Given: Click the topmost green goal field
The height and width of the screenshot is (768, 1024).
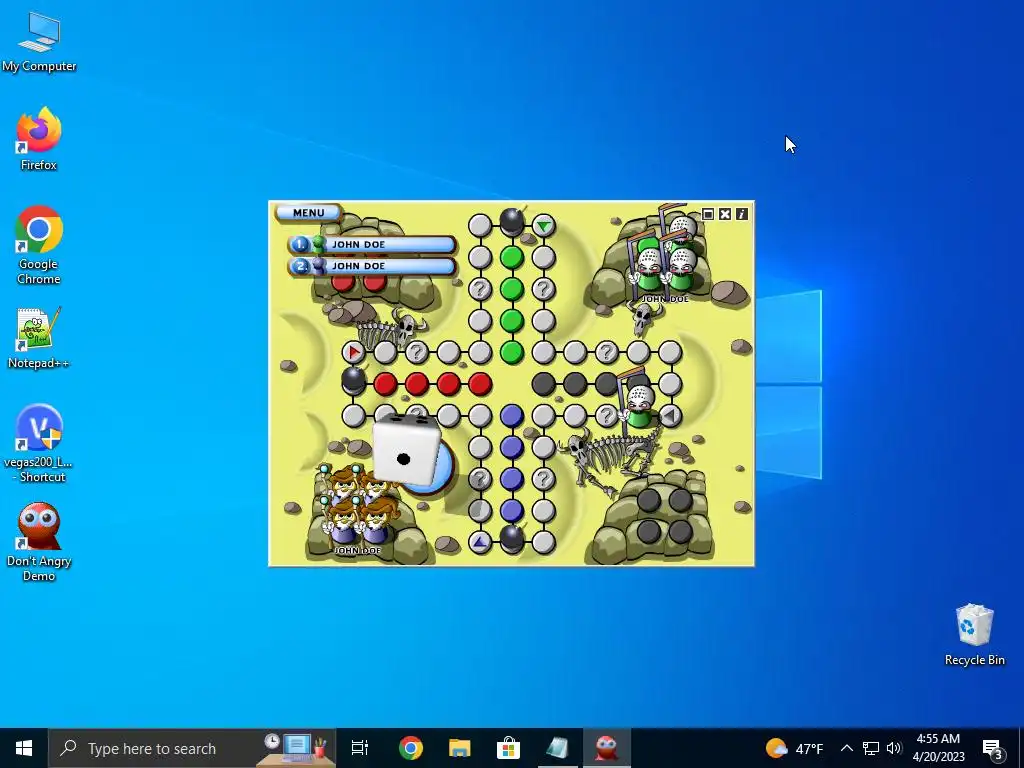Looking at the screenshot, I should click(x=512, y=257).
